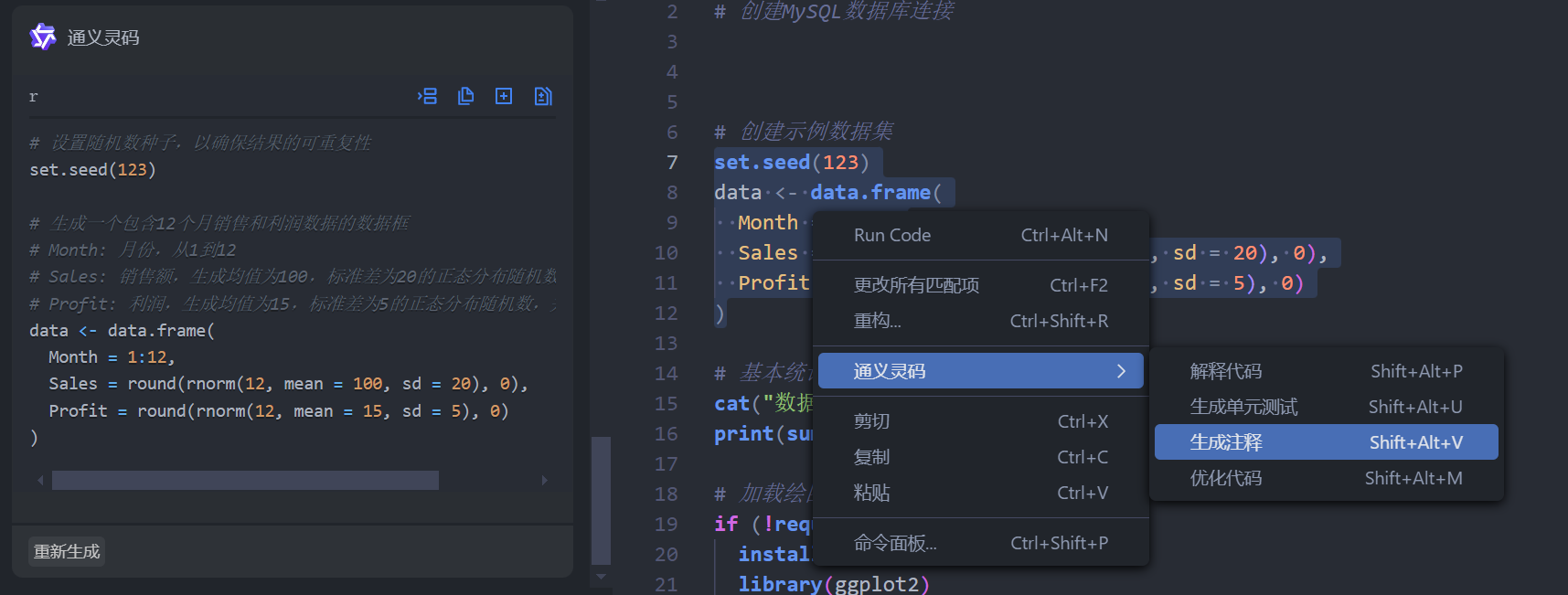Click the if keyword on editor line 19
1568x595 pixels.
pos(726,525)
